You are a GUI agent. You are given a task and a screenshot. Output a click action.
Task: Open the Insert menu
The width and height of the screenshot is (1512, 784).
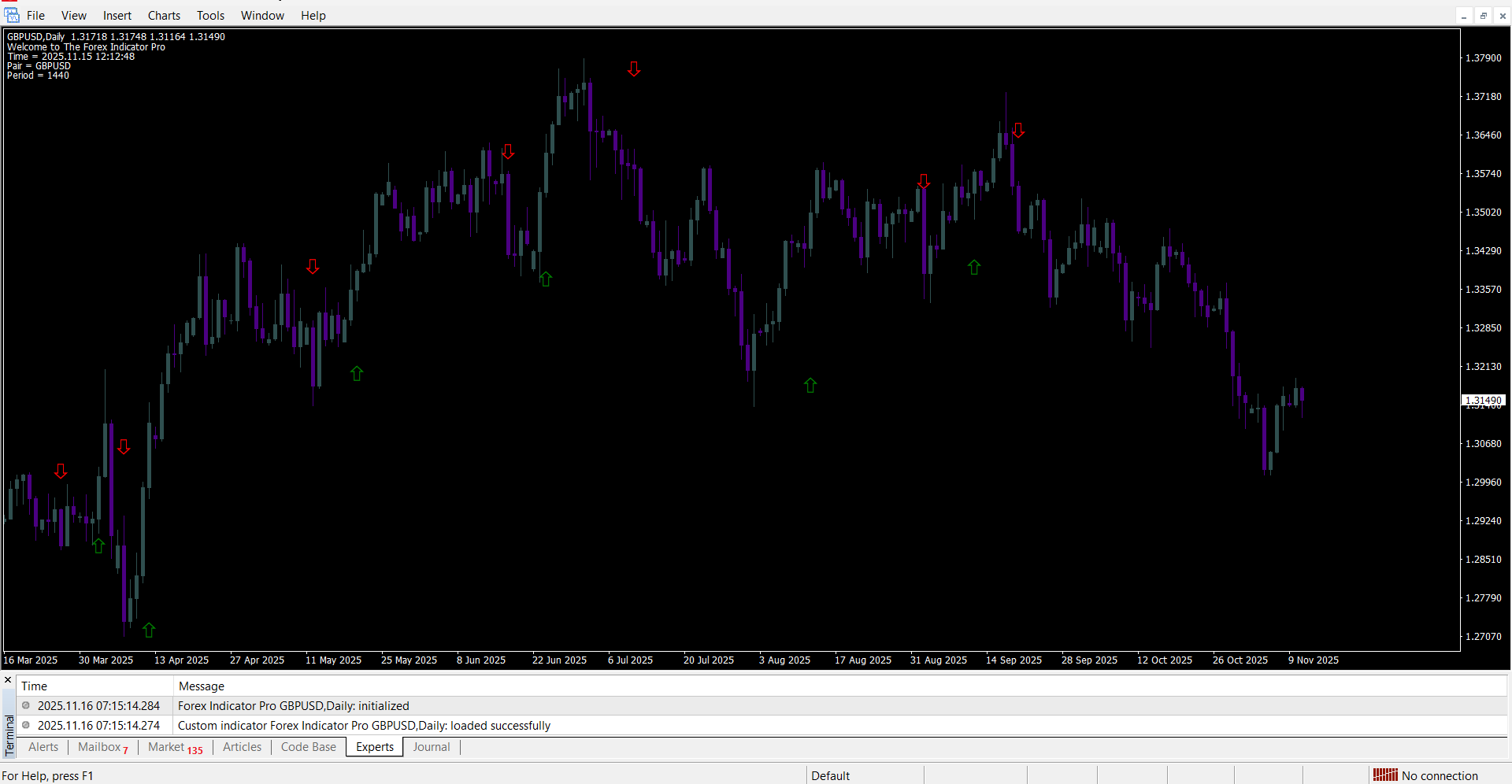coord(117,16)
